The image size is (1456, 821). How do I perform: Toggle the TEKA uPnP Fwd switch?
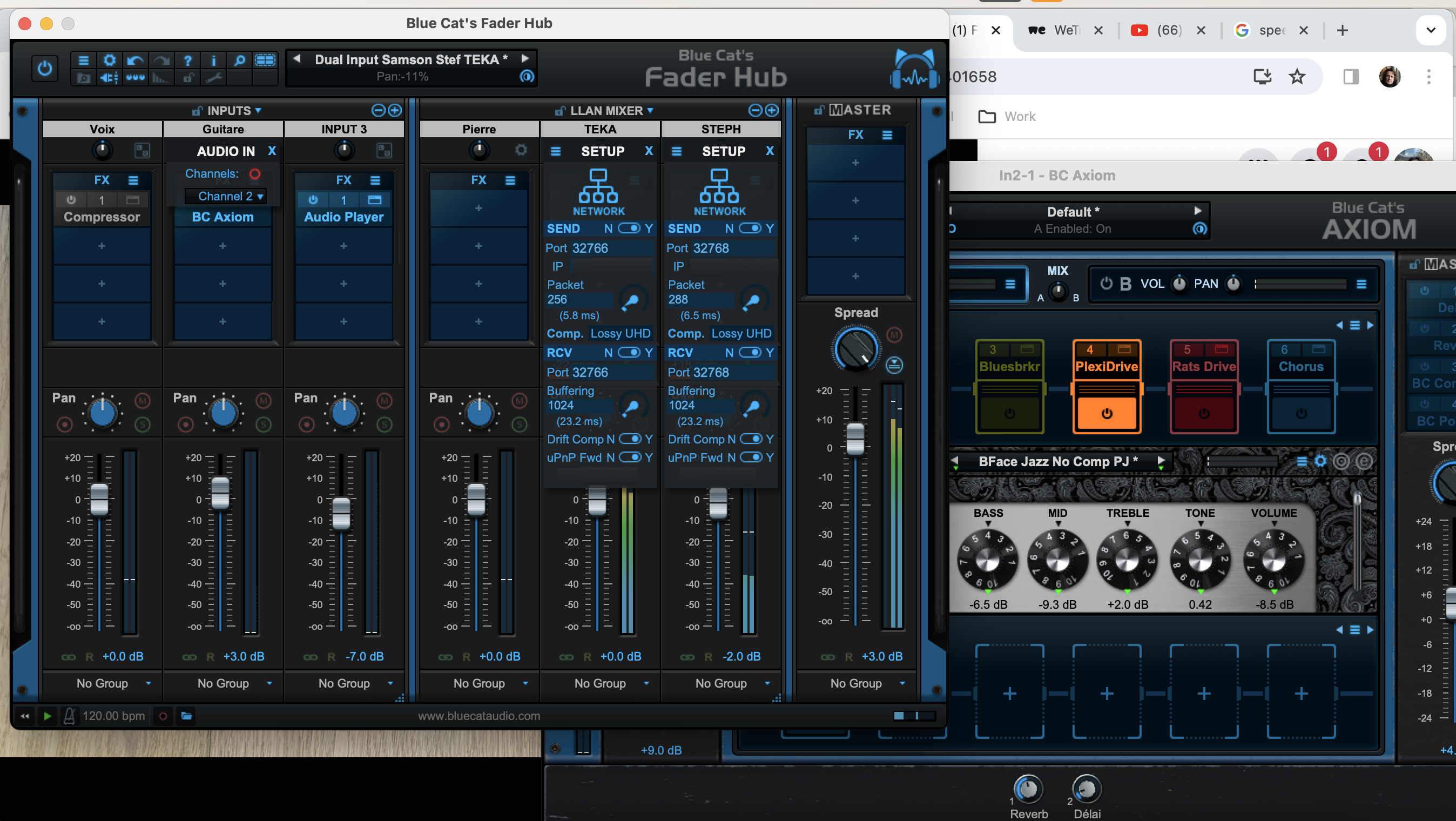point(630,457)
